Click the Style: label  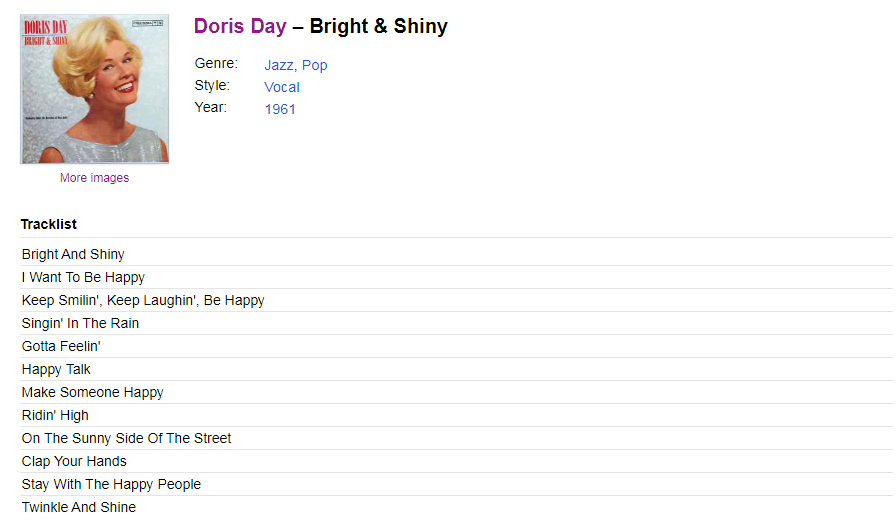coord(212,86)
